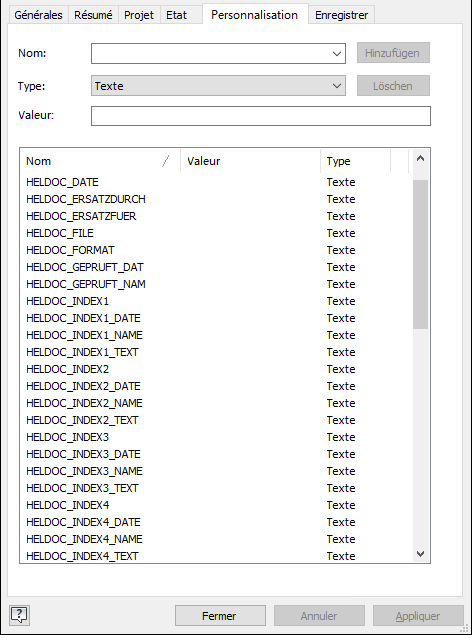The height and width of the screenshot is (635, 472).
Task: Click the Fermer button
Action: coord(220,616)
